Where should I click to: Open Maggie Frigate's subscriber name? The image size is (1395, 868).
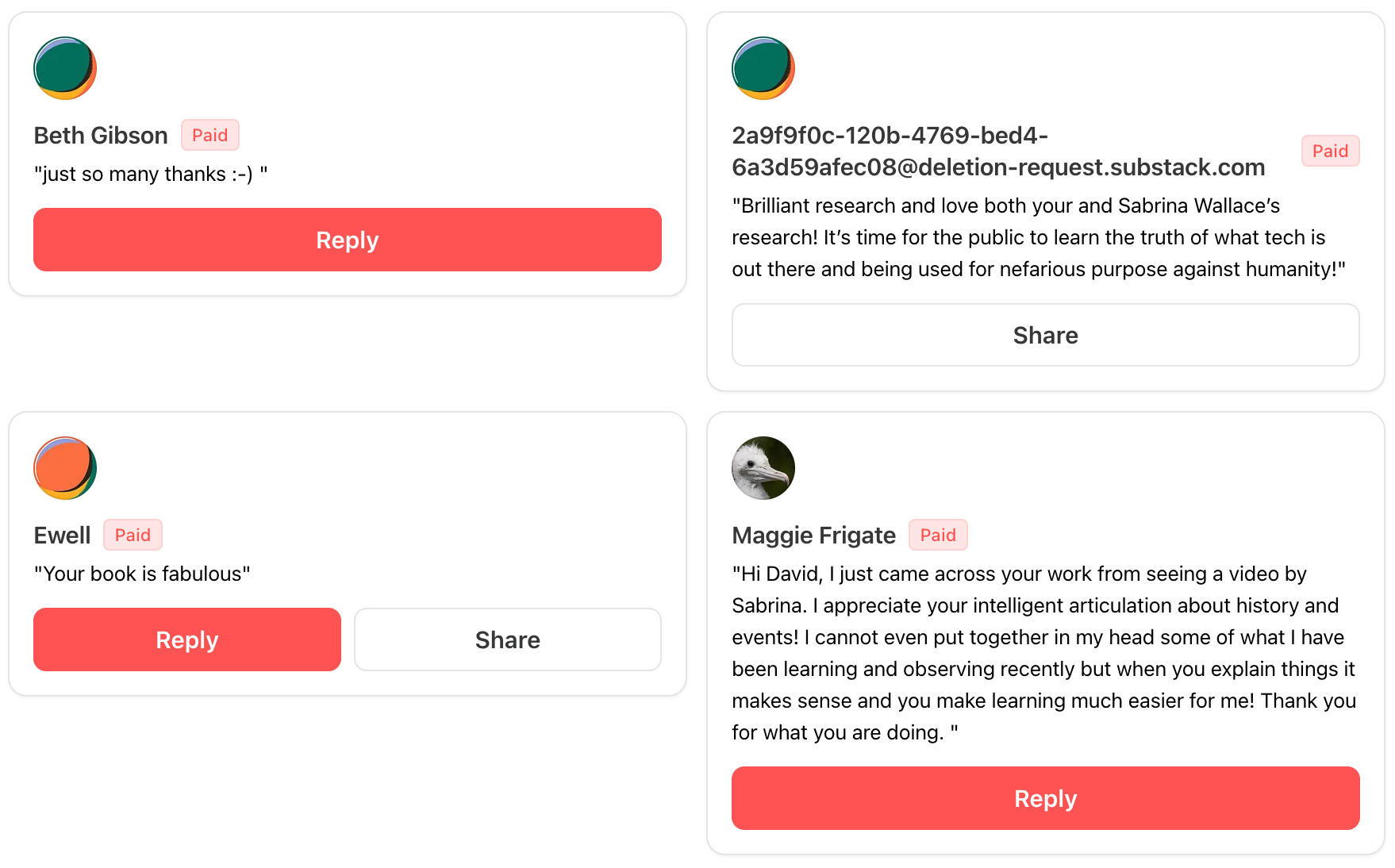point(813,536)
